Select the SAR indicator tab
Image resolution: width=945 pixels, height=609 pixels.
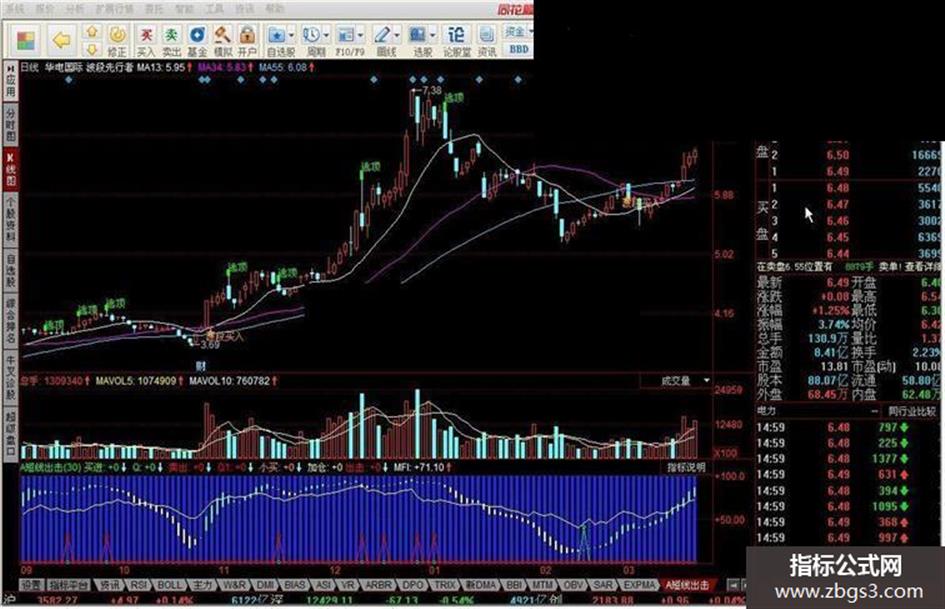point(603,585)
